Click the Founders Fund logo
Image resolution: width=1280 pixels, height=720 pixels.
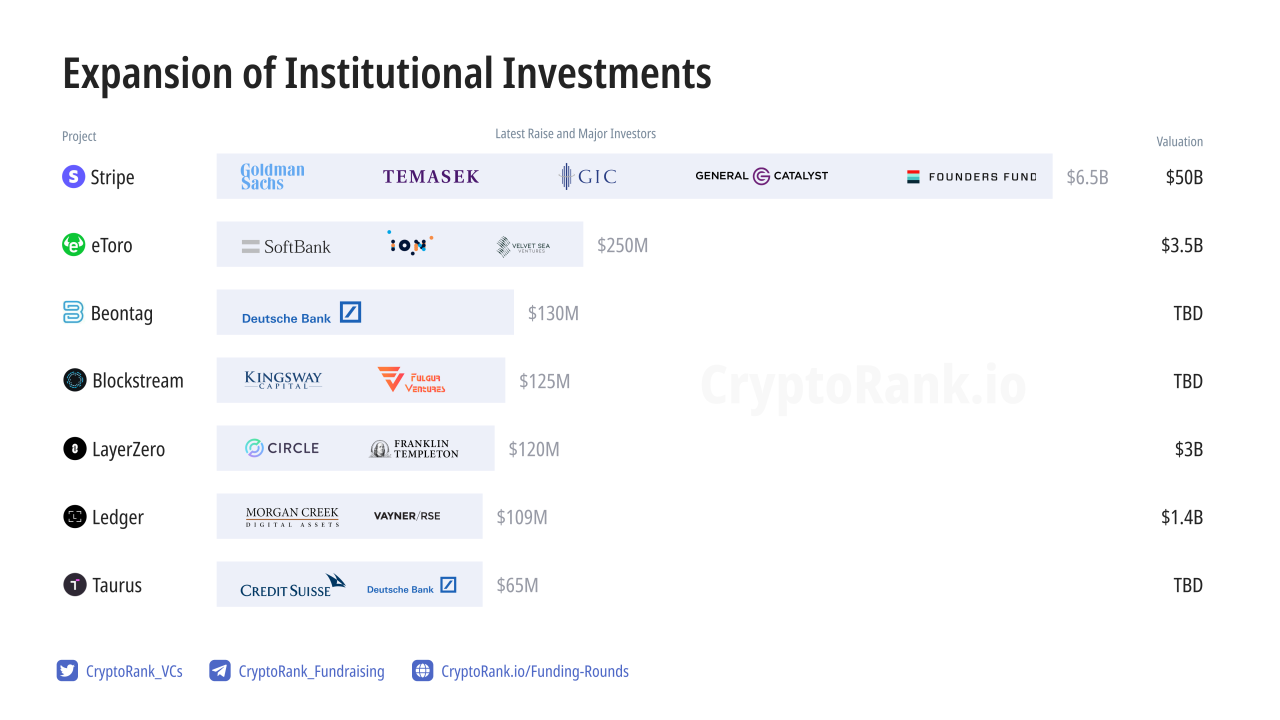tap(972, 177)
